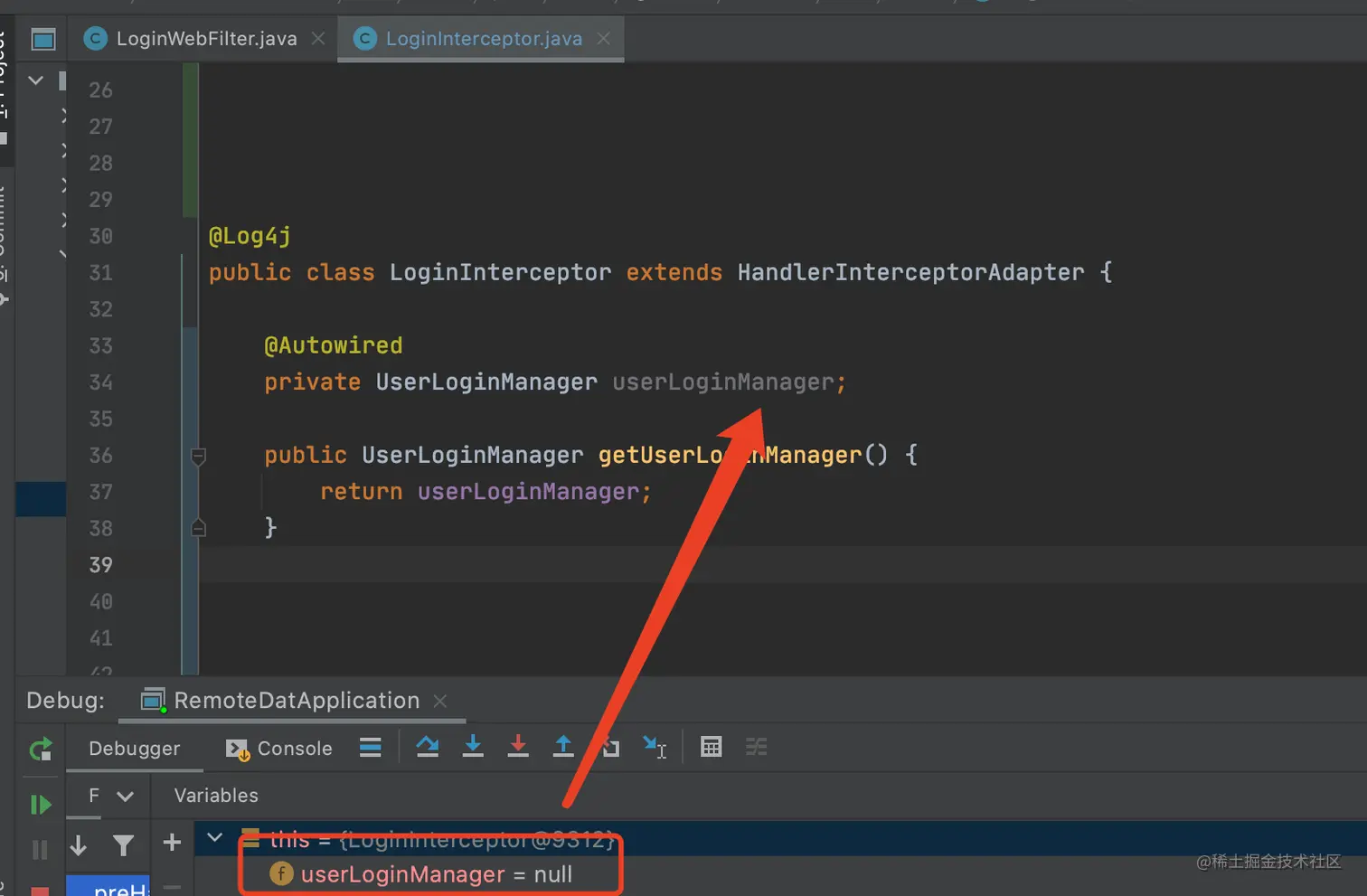Click the @Log4j annotation
The width and height of the screenshot is (1367, 896).
250,237
